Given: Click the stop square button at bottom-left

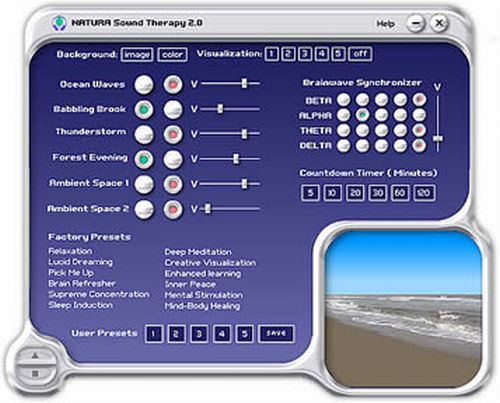Looking at the screenshot, I should coord(35,374).
